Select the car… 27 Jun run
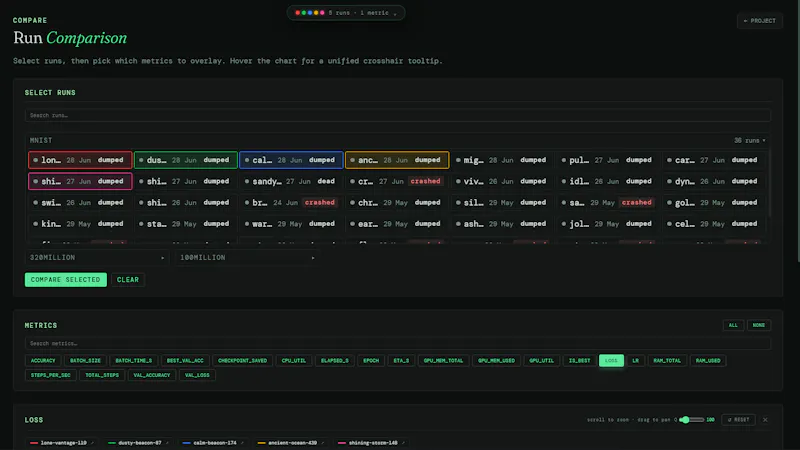The height and width of the screenshot is (450, 800). click(x=714, y=160)
